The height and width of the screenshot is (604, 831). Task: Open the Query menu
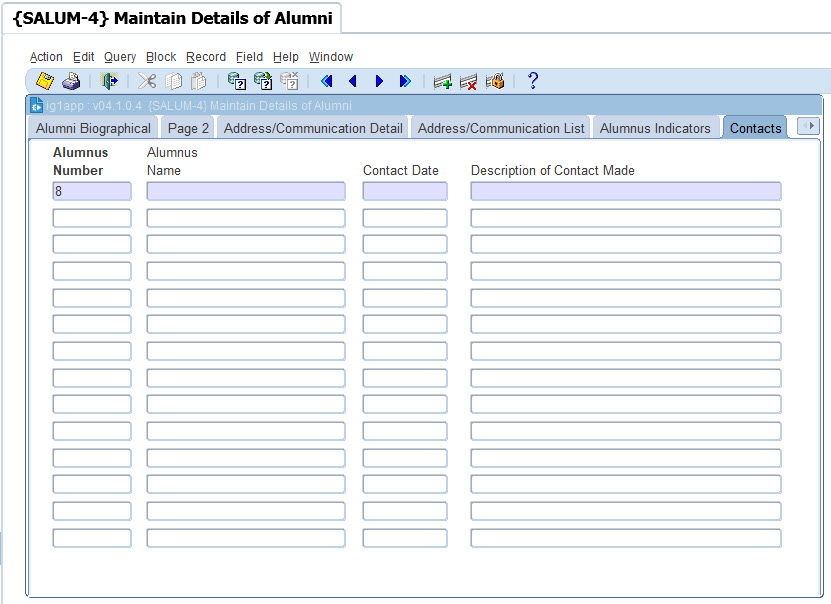coord(120,57)
